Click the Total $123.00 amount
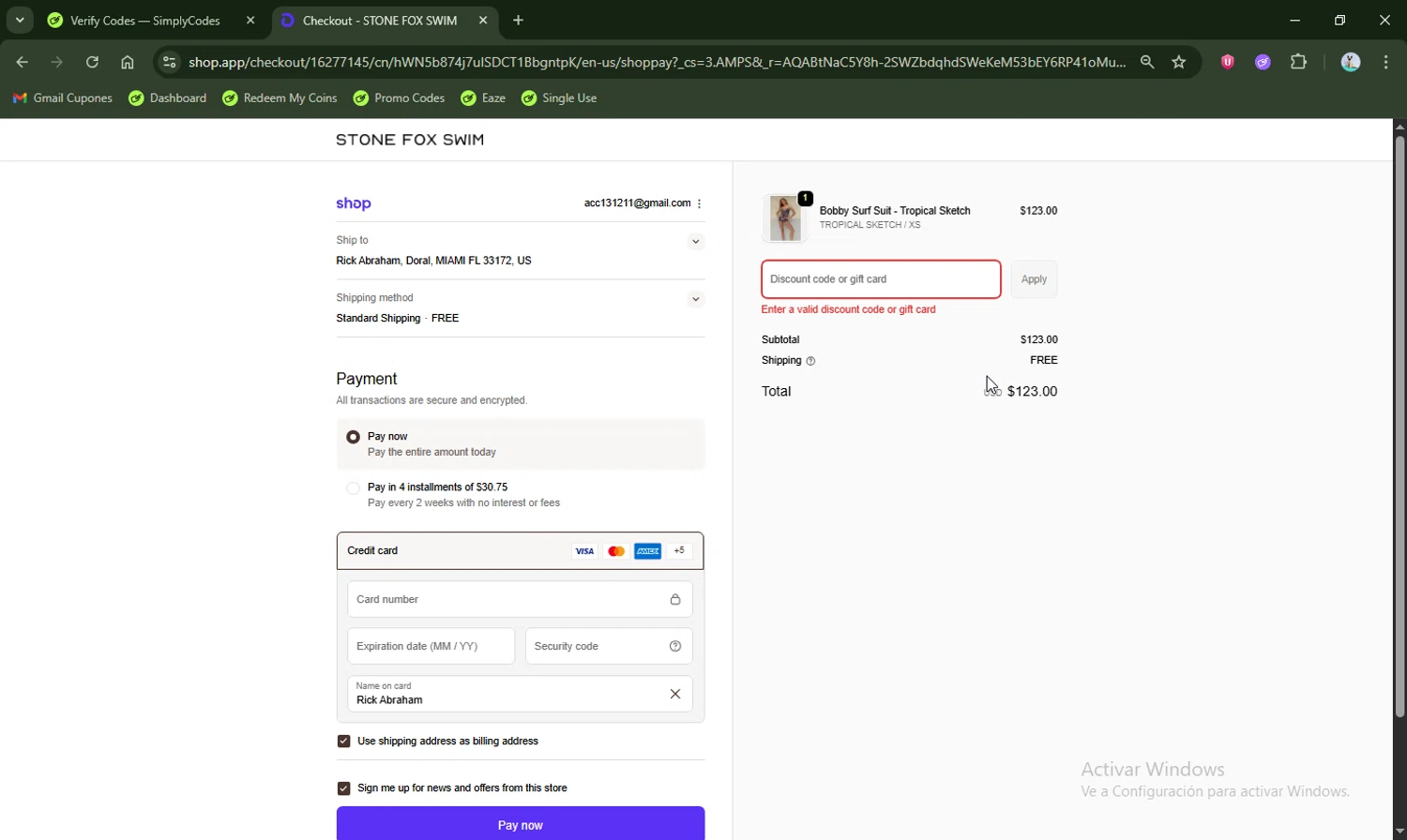This screenshot has width=1407, height=840. click(1032, 392)
